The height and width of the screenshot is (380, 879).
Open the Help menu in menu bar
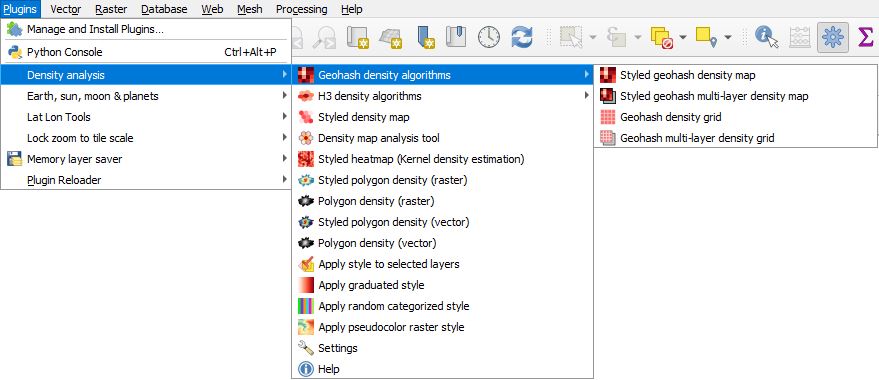(x=351, y=9)
